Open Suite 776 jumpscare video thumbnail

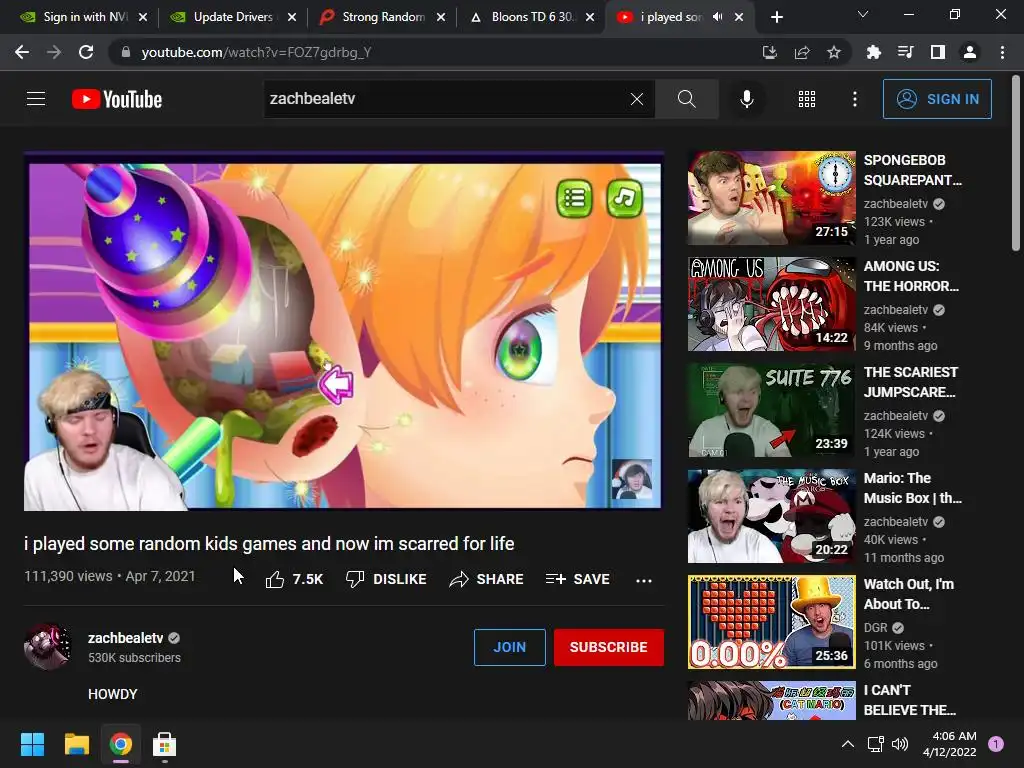point(771,410)
